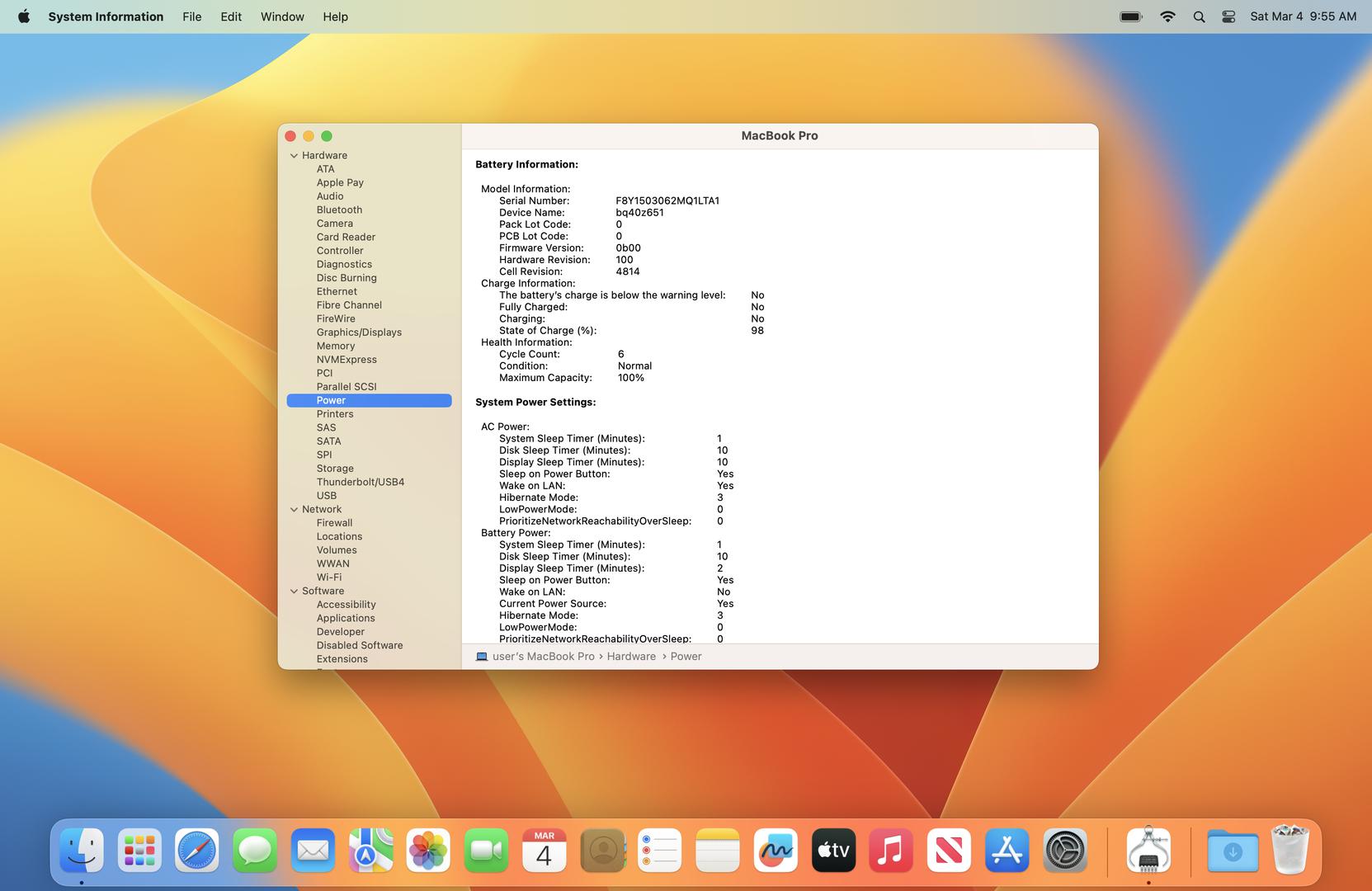Screen dimensions: 1372x891
Task: Open Music app in Dock
Action: point(891,851)
